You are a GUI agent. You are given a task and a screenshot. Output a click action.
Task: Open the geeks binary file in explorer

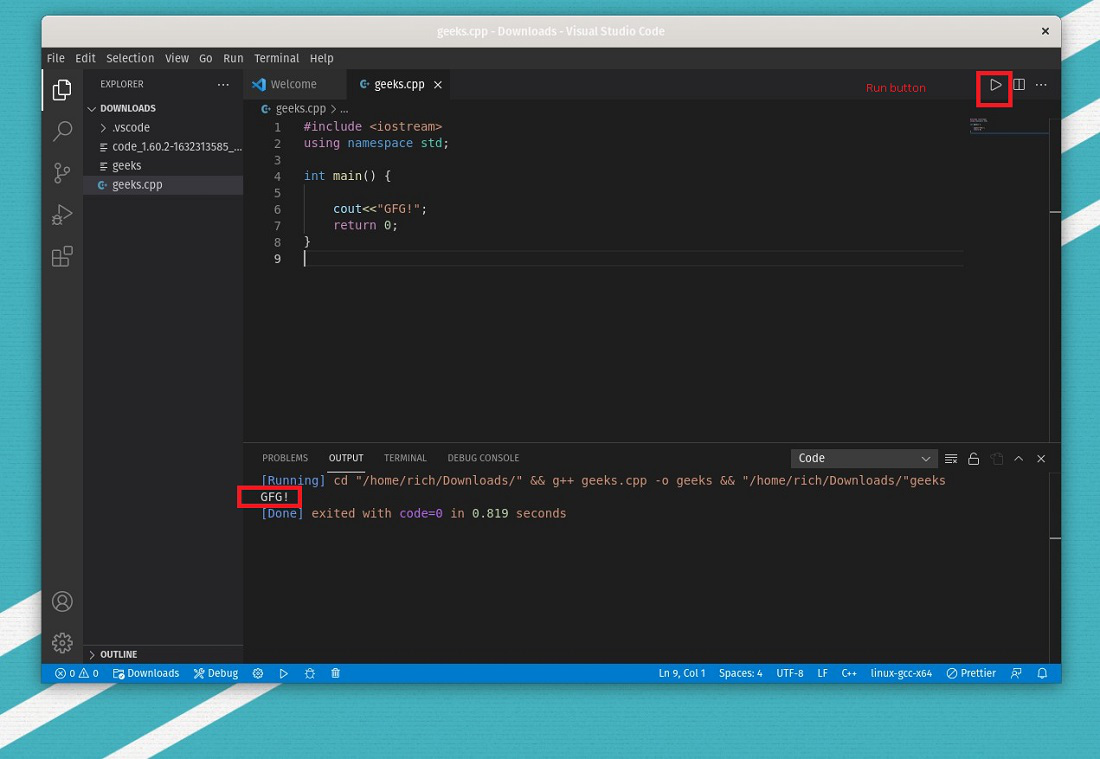(x=163, y=166)
